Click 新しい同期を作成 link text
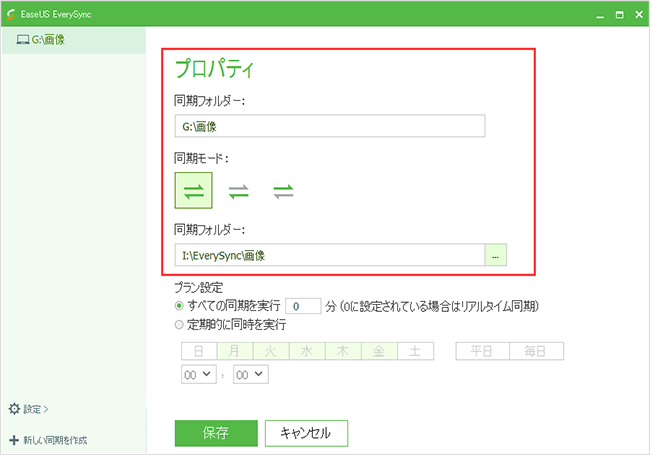Screen dimensions: 650x455 55,440
